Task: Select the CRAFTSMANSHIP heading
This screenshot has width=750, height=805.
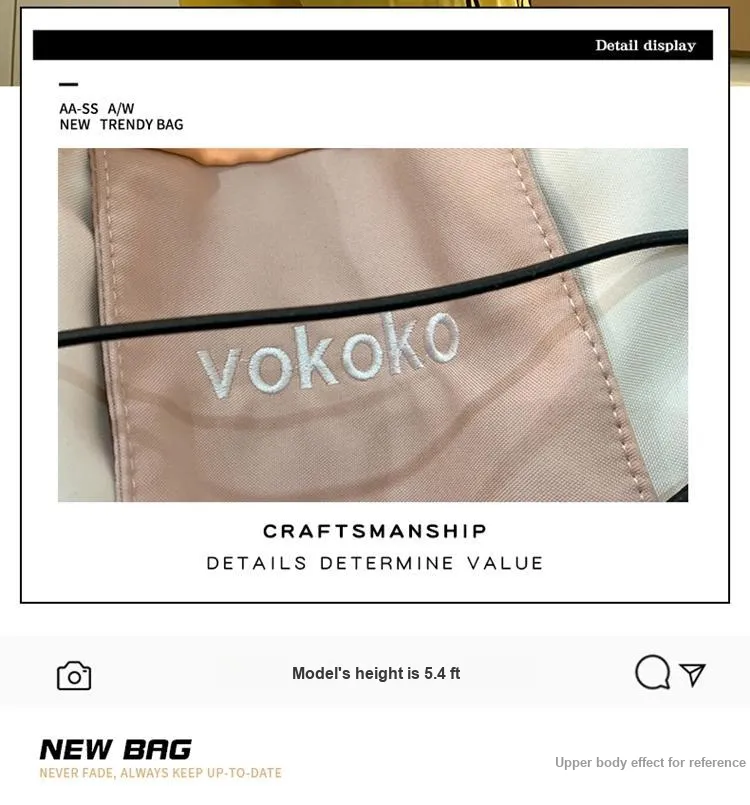Action: click(x=375, y=531)
